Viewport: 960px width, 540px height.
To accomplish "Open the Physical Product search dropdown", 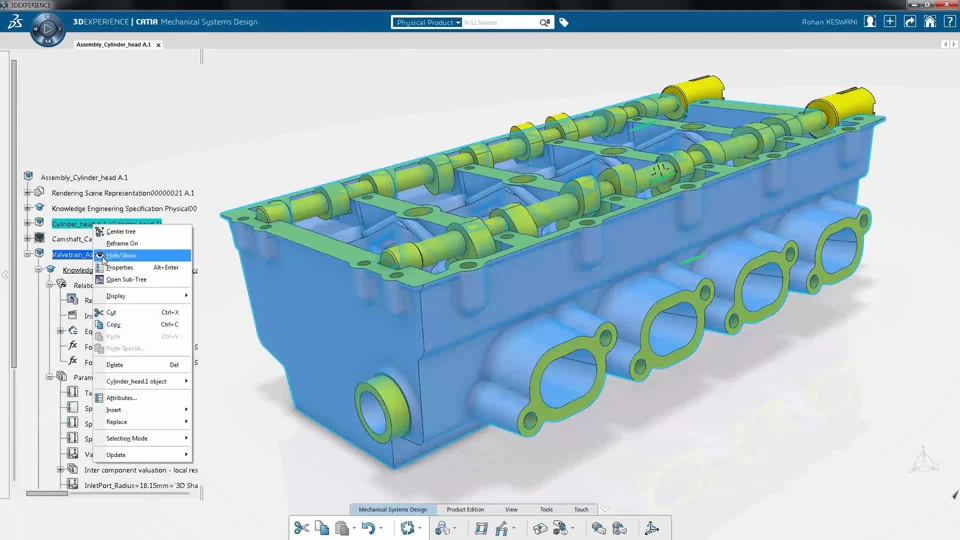I will pos(427,23).
